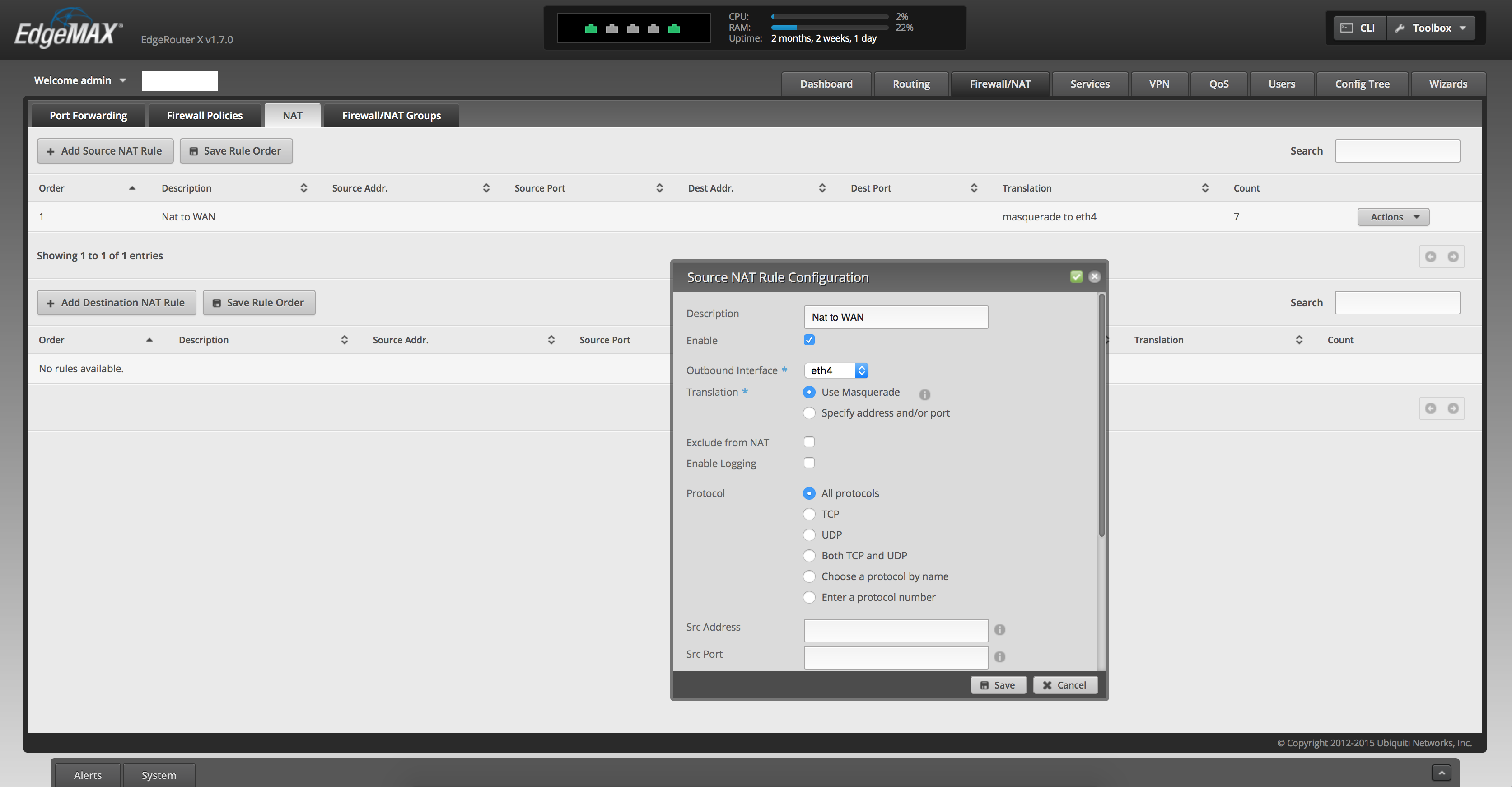Screen dimensions: 1512x787
Task: Click Add Destination NAT Rule button
Action: click(116, 303)
